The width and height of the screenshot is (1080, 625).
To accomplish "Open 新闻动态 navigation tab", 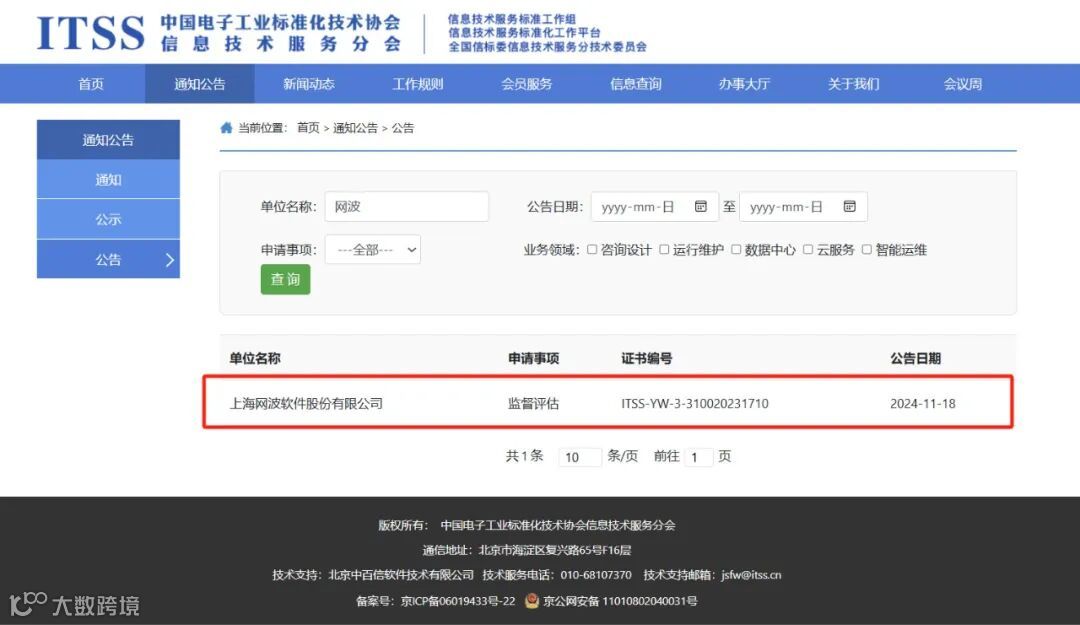I will [x=309, y=84].
